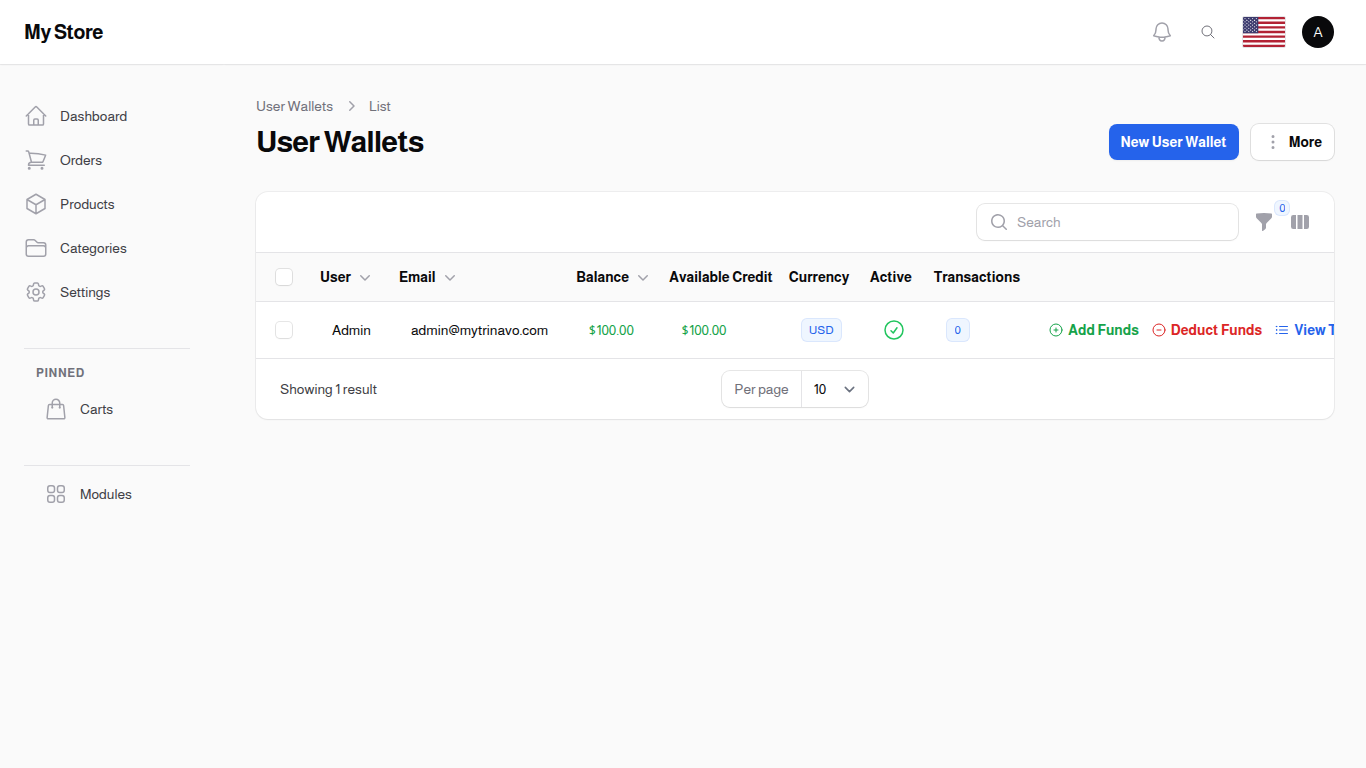Check the select-all checkbox in table header

click(x=284, y=277)
